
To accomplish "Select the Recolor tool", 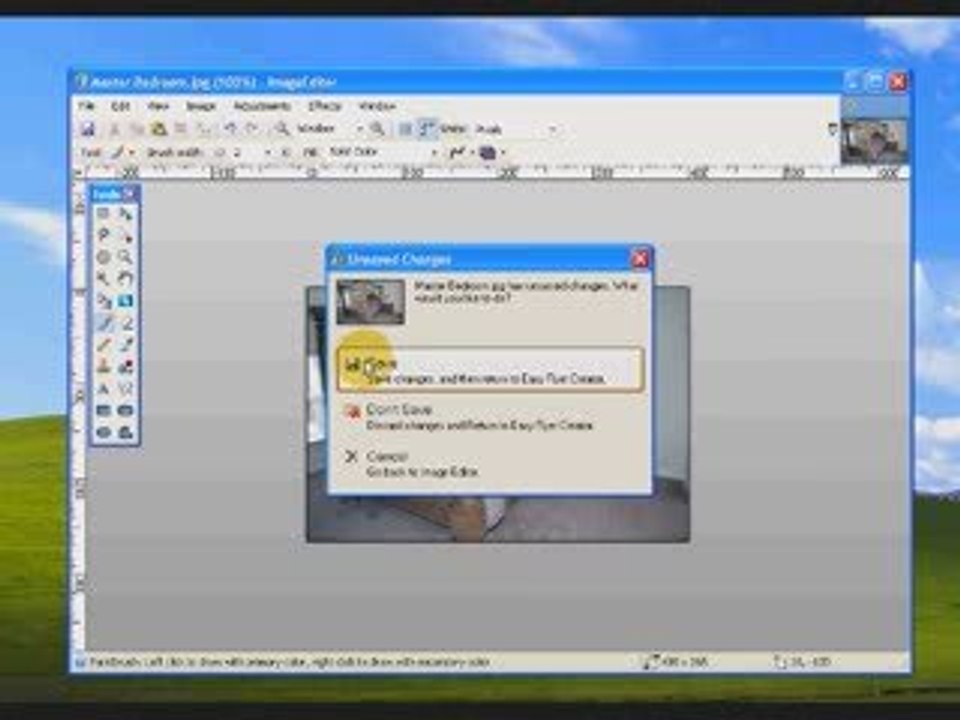I will [126, 367].
